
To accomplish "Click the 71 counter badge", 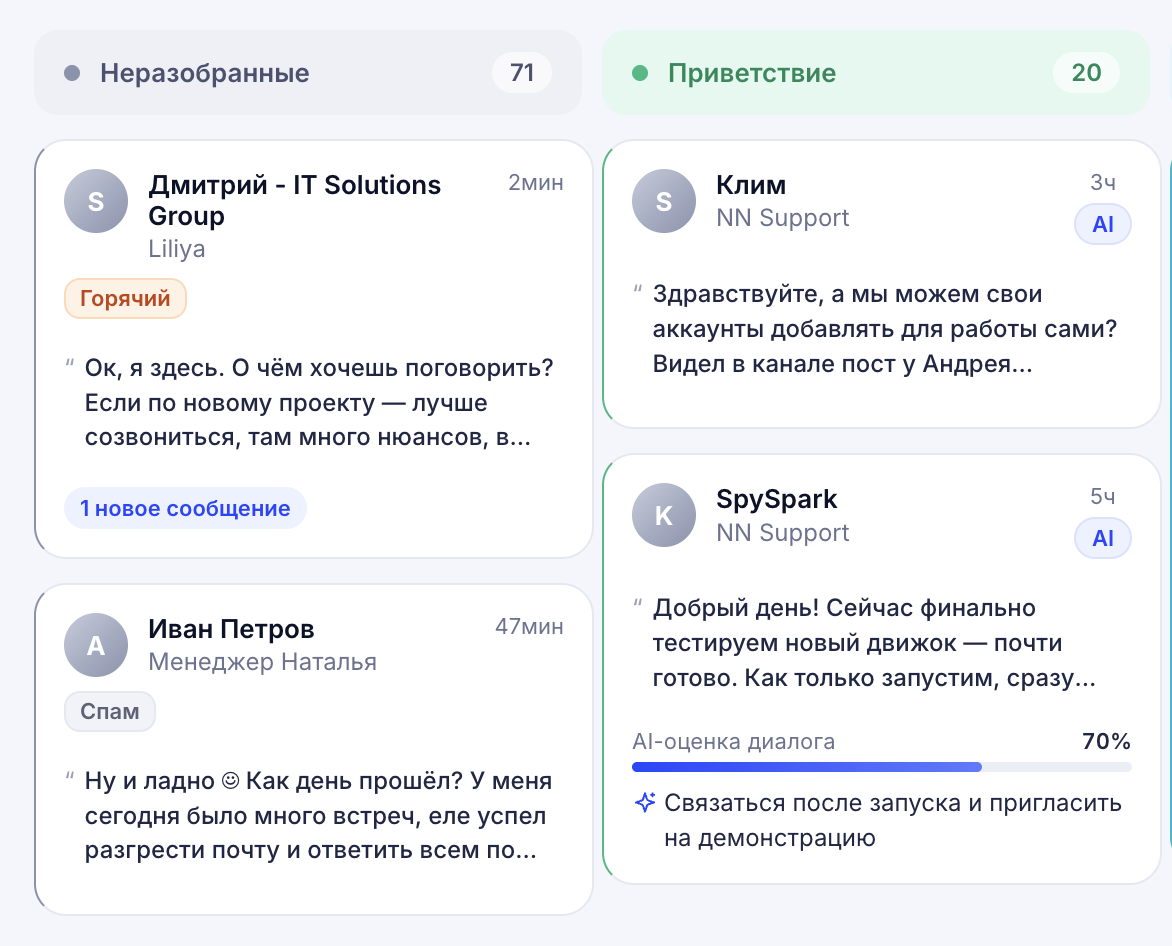I will [522, 72].
